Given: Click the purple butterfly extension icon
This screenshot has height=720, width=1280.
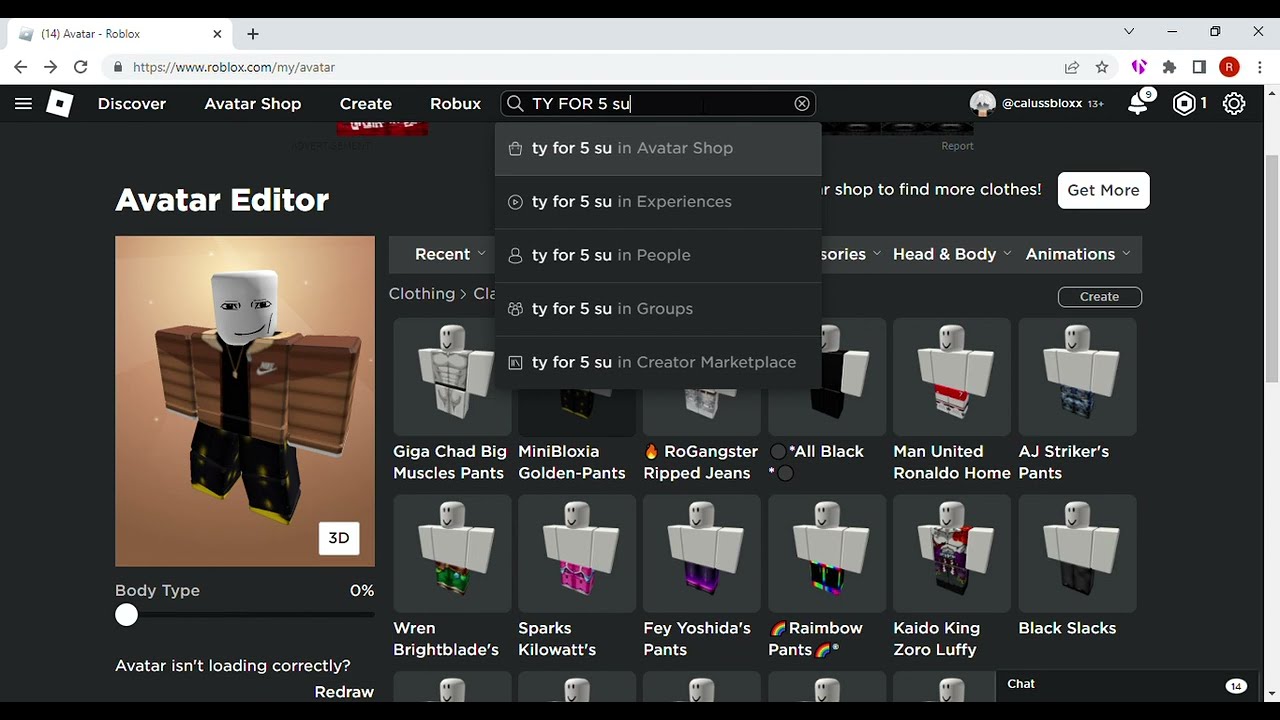Looking at the screenshot, I should (x=1138, y=67).
